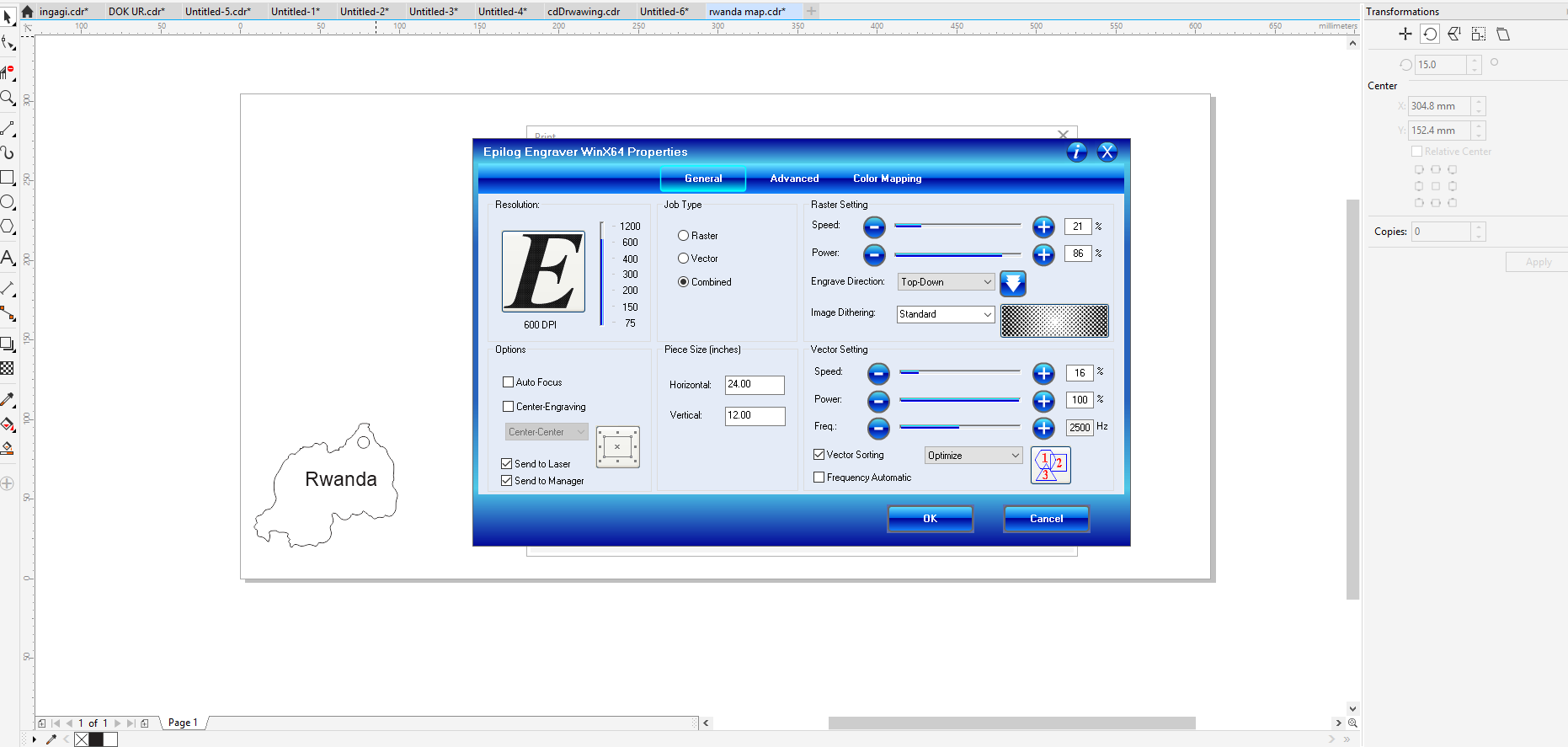Click the engrave direction down-arrow icon

1013,283
